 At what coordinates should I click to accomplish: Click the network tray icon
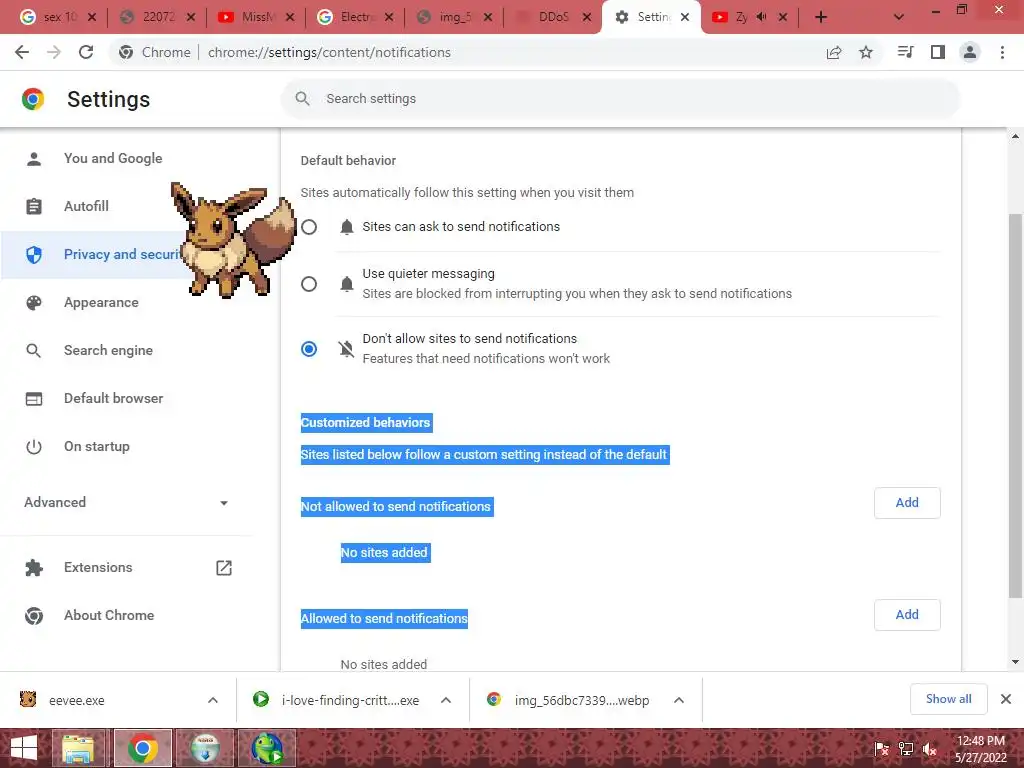click(x=906, y=749)
